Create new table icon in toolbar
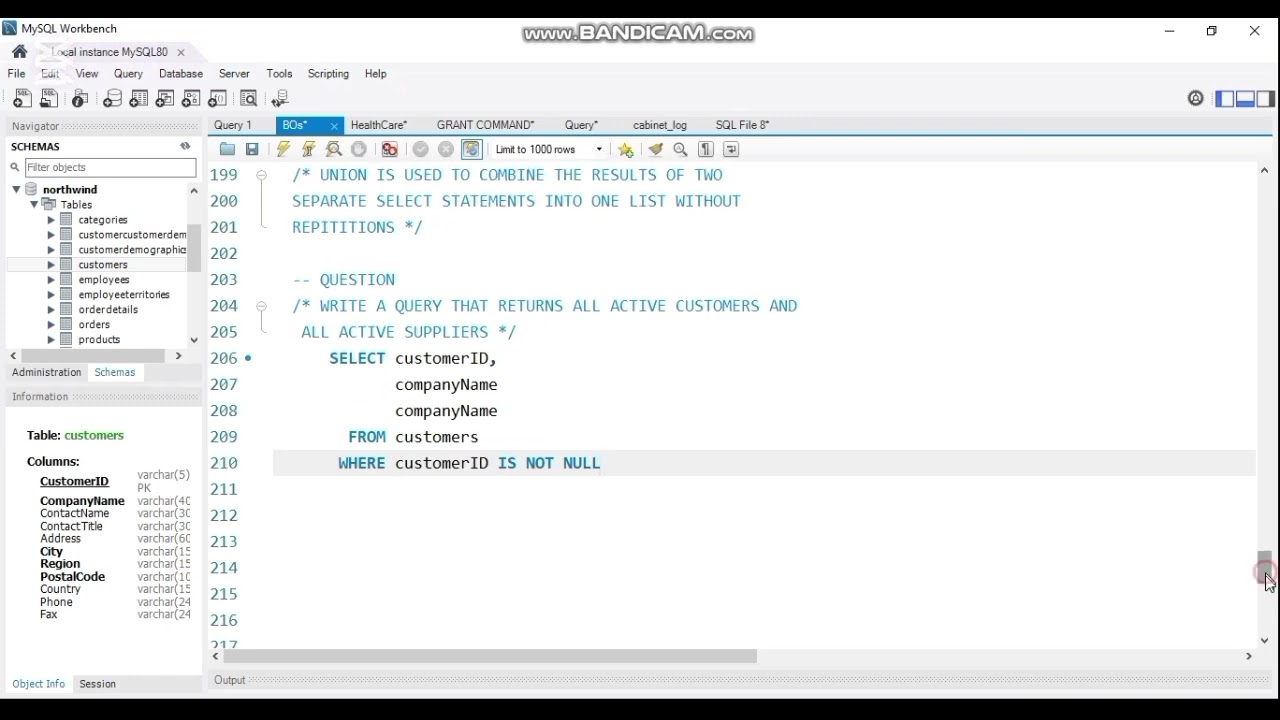This screenshot has height=720, width=1280. [x=139, y=98]
